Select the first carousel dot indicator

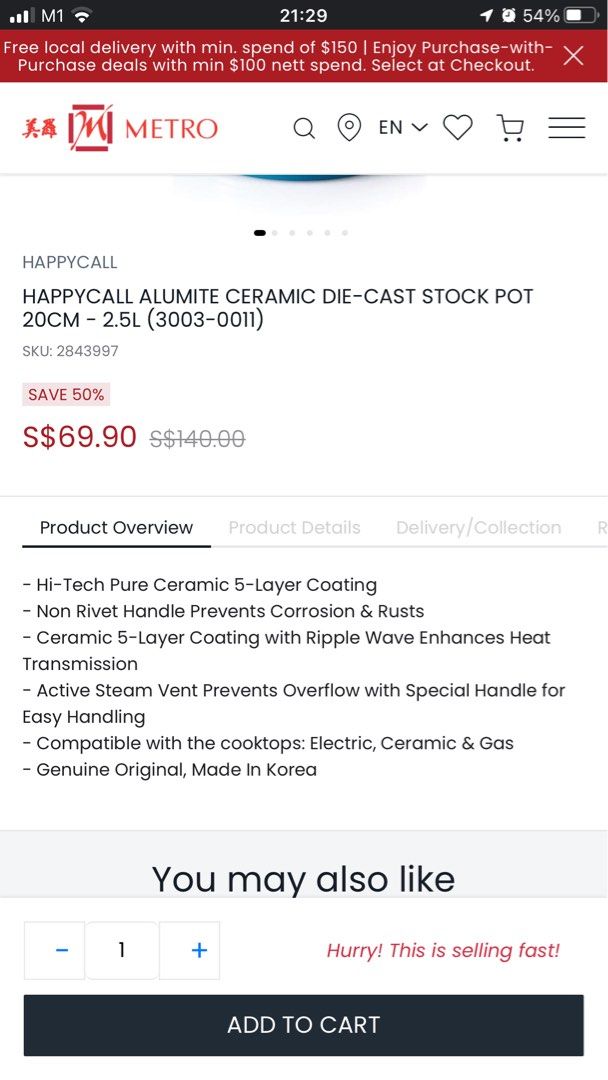258,232
